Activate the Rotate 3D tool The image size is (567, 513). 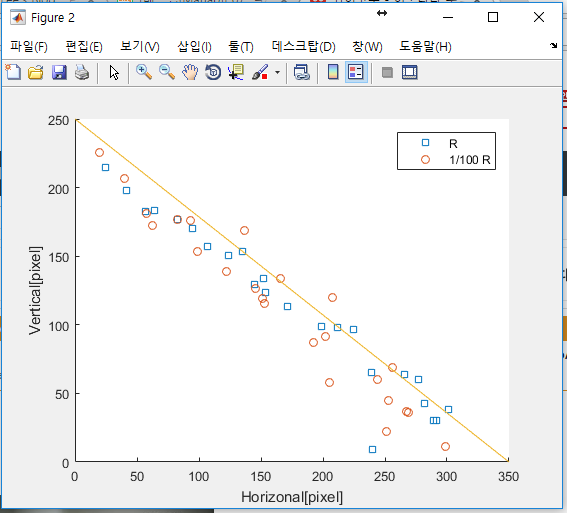[x=213, y=72]
